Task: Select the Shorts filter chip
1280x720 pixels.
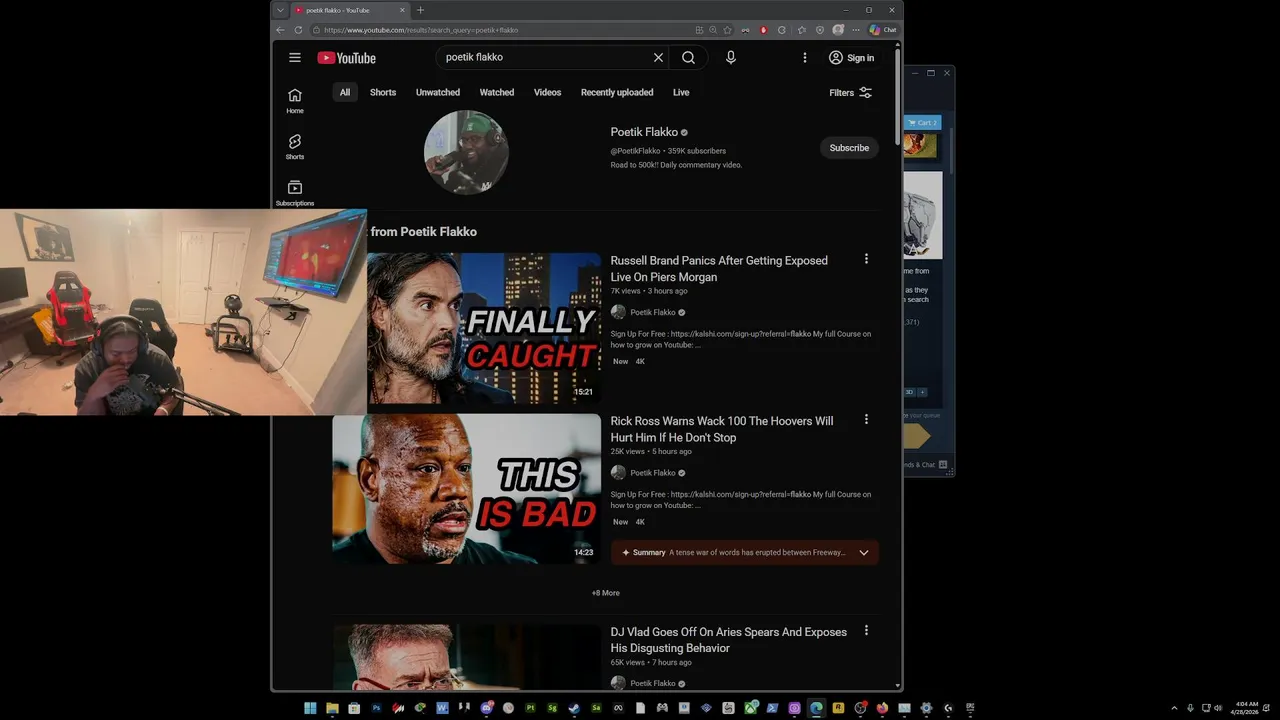Action: (383, 92)
